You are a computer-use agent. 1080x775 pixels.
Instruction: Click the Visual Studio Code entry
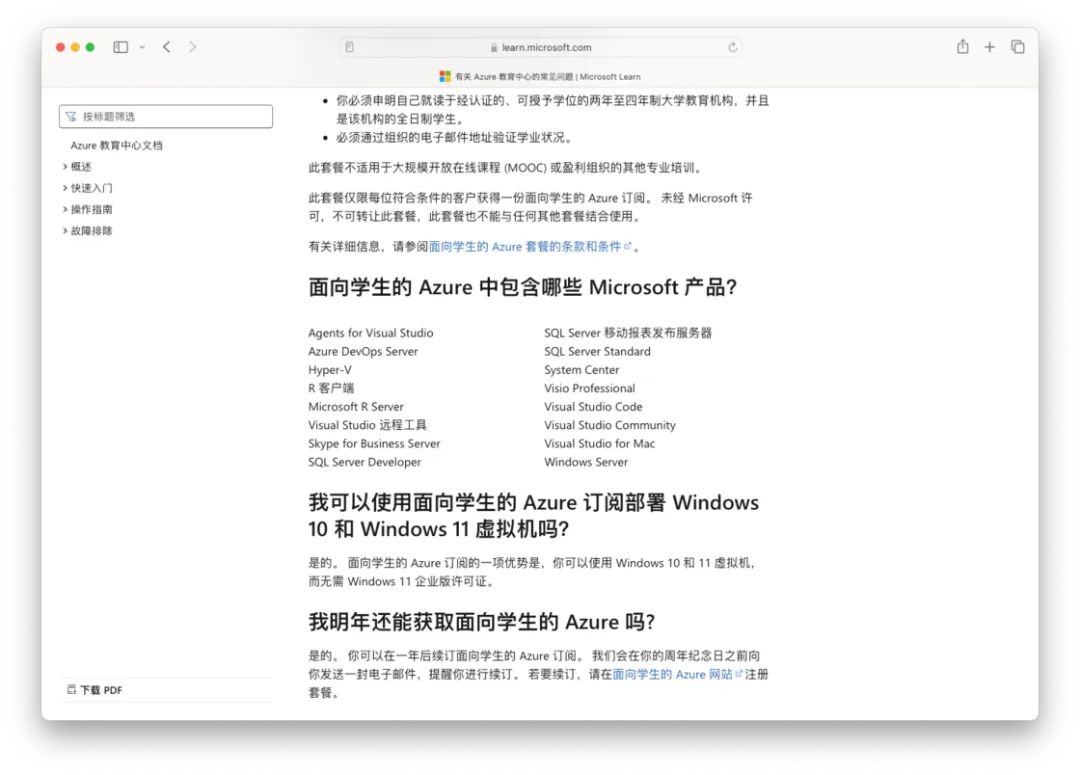593,406
